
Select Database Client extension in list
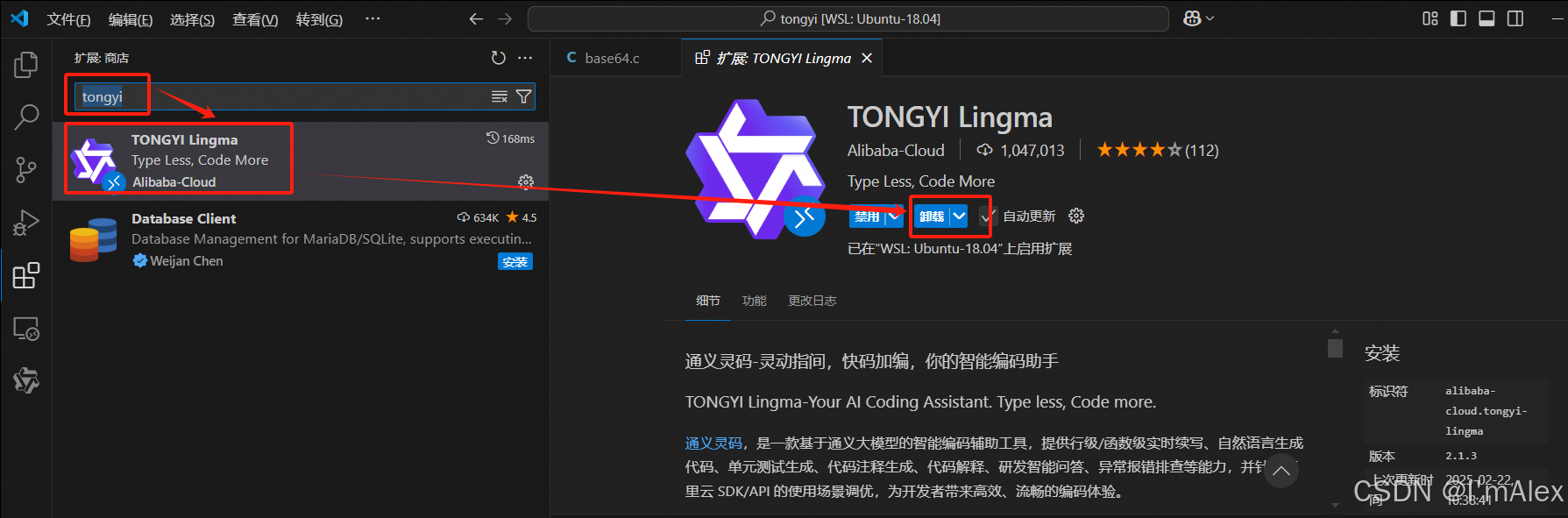pyautogui.click(x=301, y=239)
